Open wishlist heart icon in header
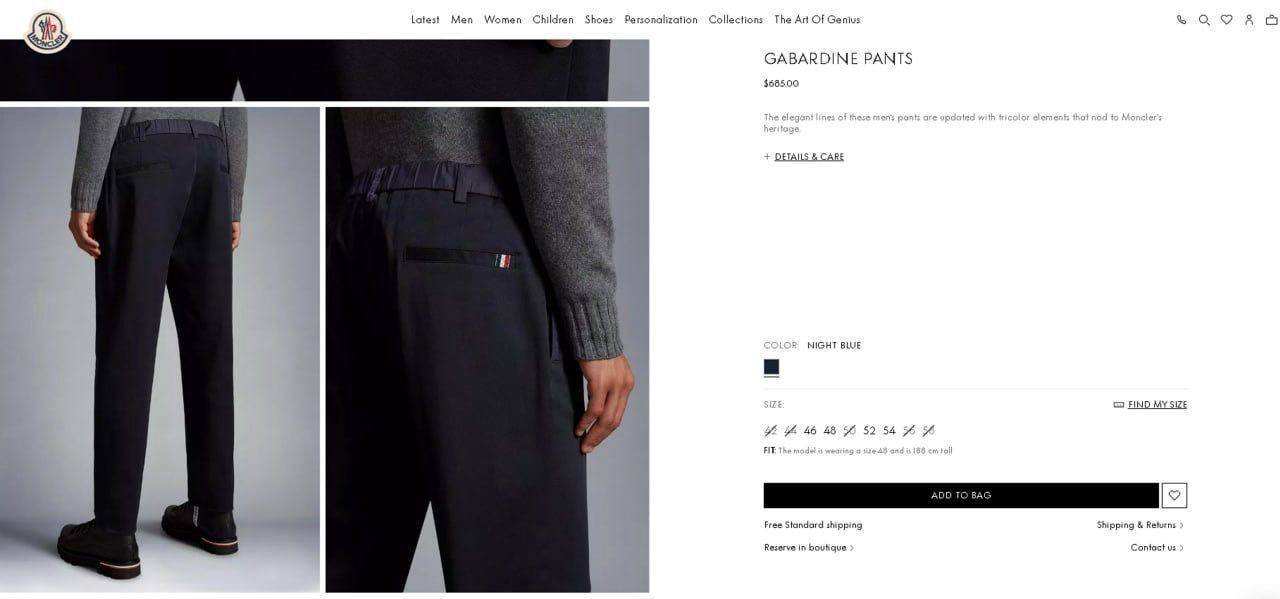Screen dimensions: 1280x599 1226,20
